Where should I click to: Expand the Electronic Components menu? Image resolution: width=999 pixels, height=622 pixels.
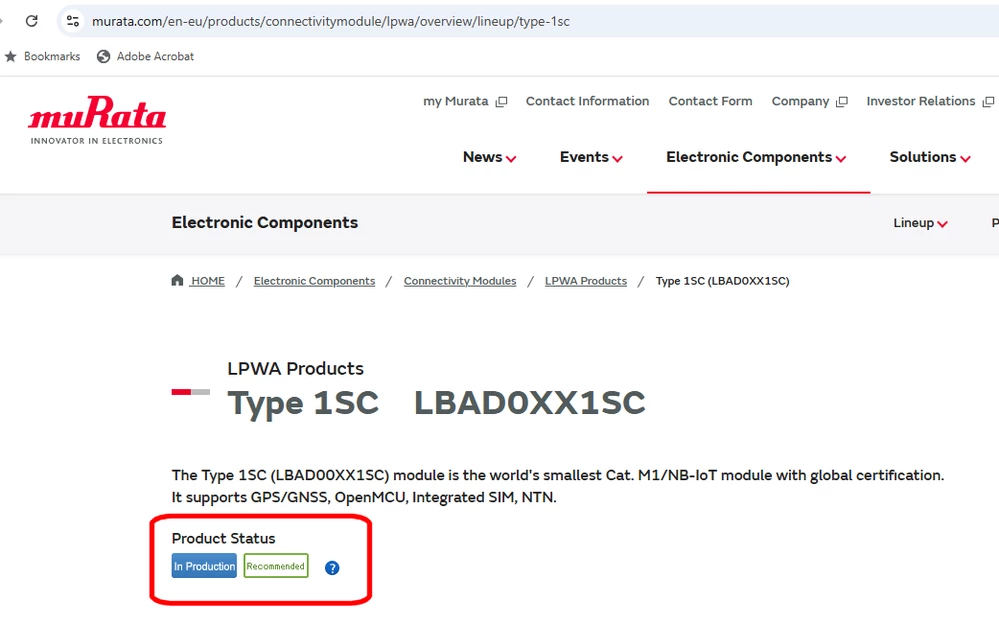(x=756, y=157)
